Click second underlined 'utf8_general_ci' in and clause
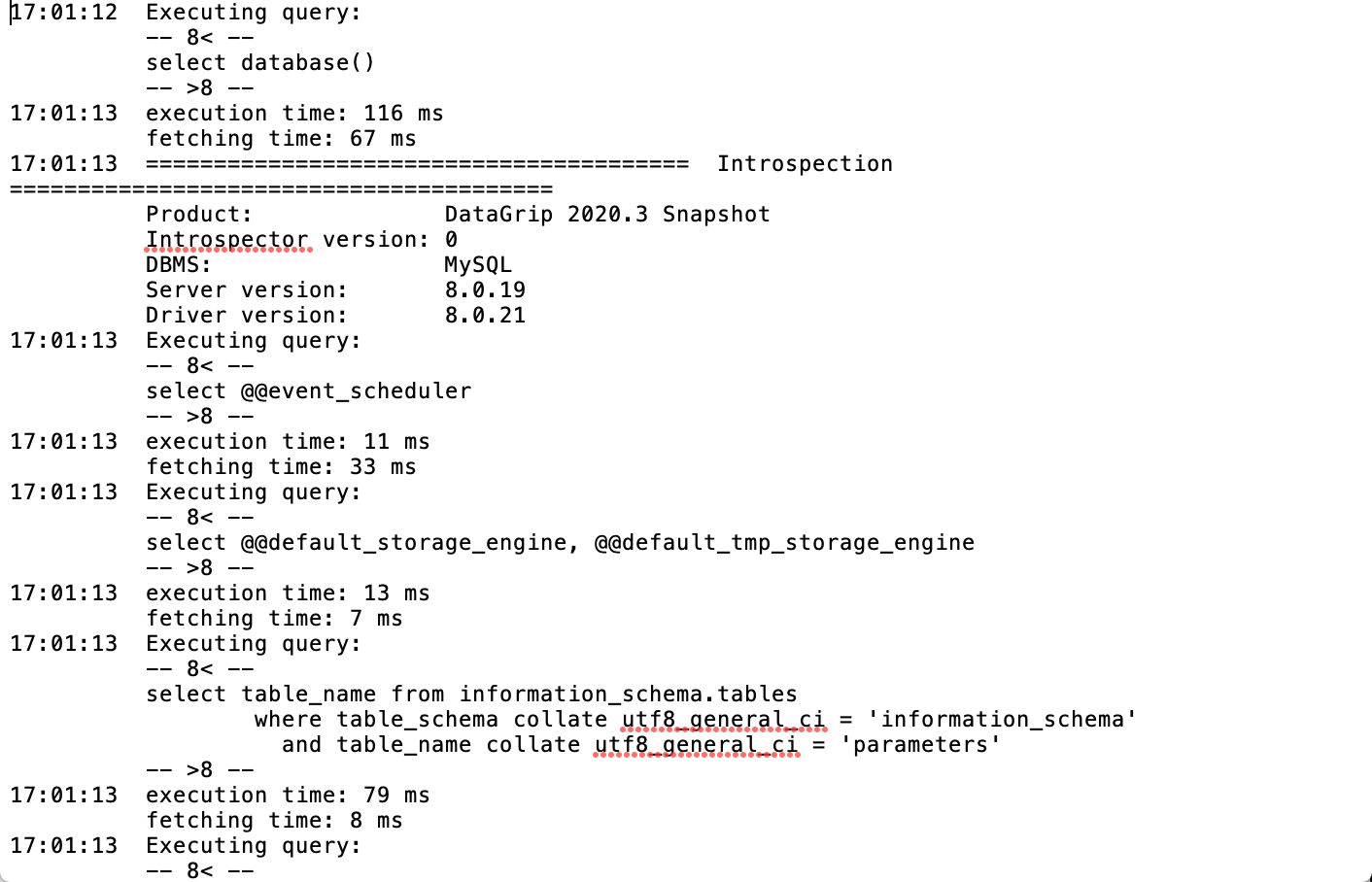Viewport: 1372px width, 882px height. (697, 745)
